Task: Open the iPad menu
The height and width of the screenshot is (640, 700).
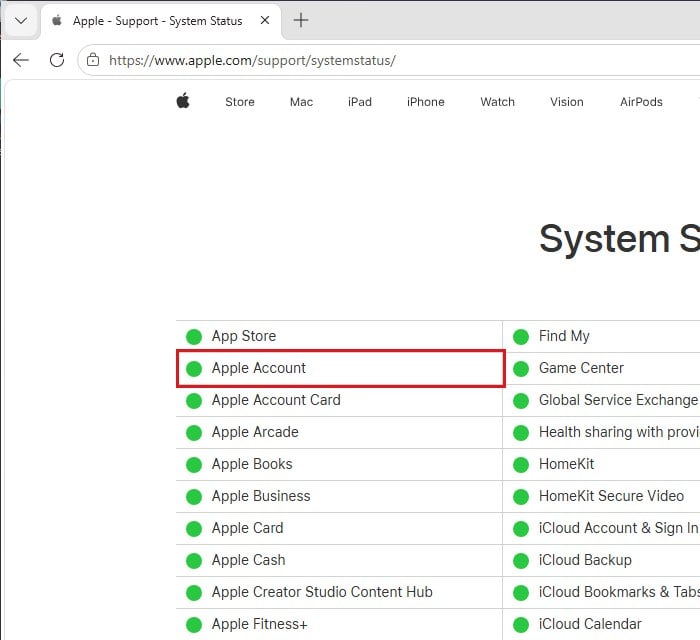Action: tap(360, 102)
